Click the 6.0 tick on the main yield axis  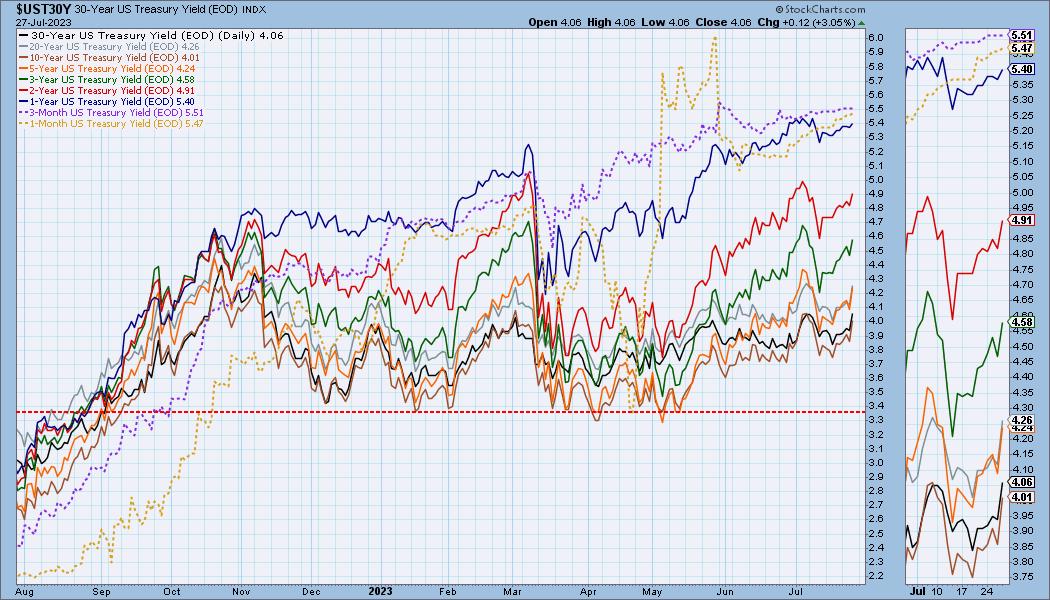[x=877, y=38]
